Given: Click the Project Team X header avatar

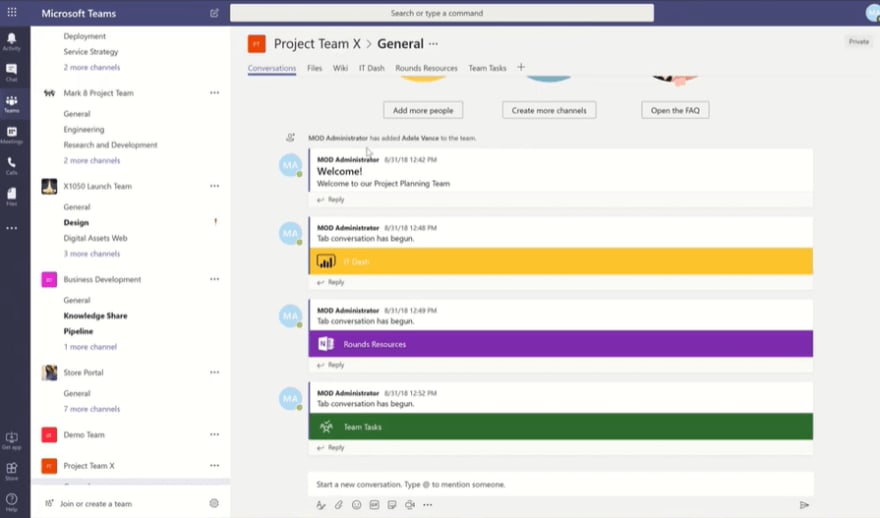Looking at the screenshot, I should point(256,44).
